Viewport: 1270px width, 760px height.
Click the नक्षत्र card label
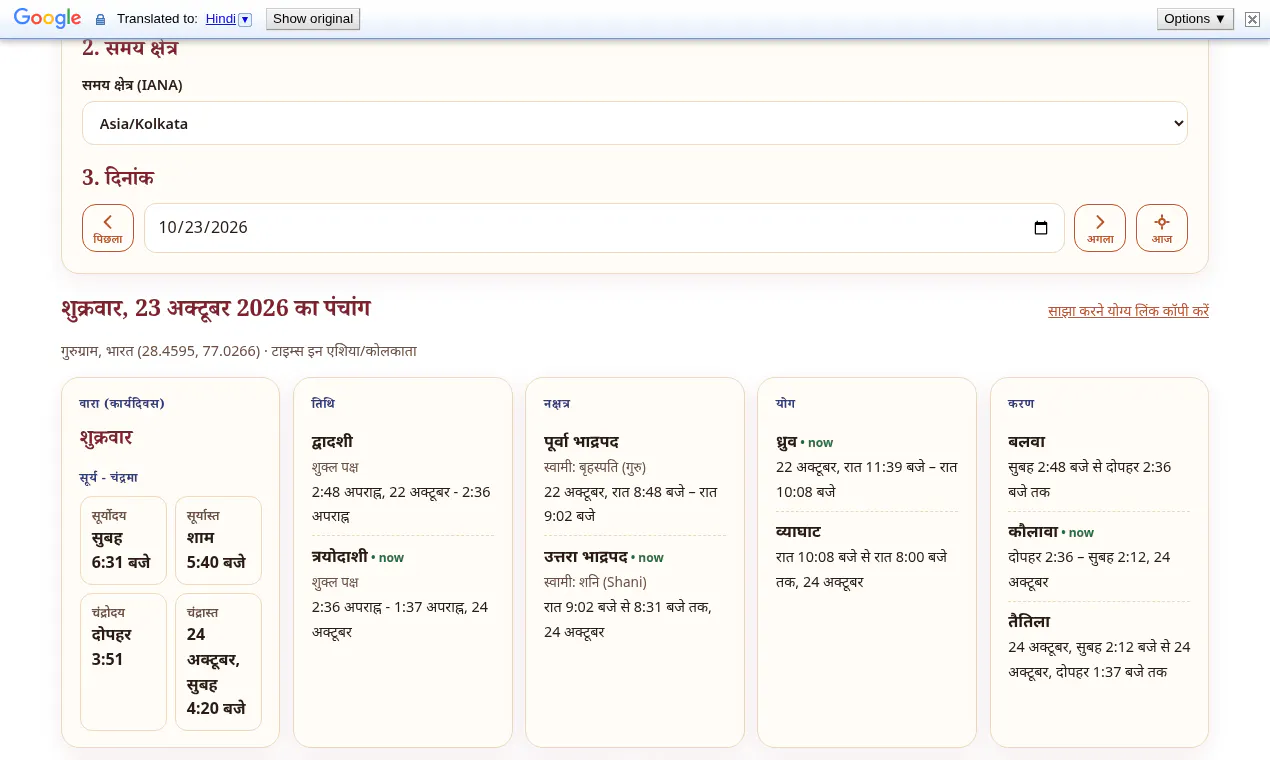pyautogui.click(x=557, y=403)
